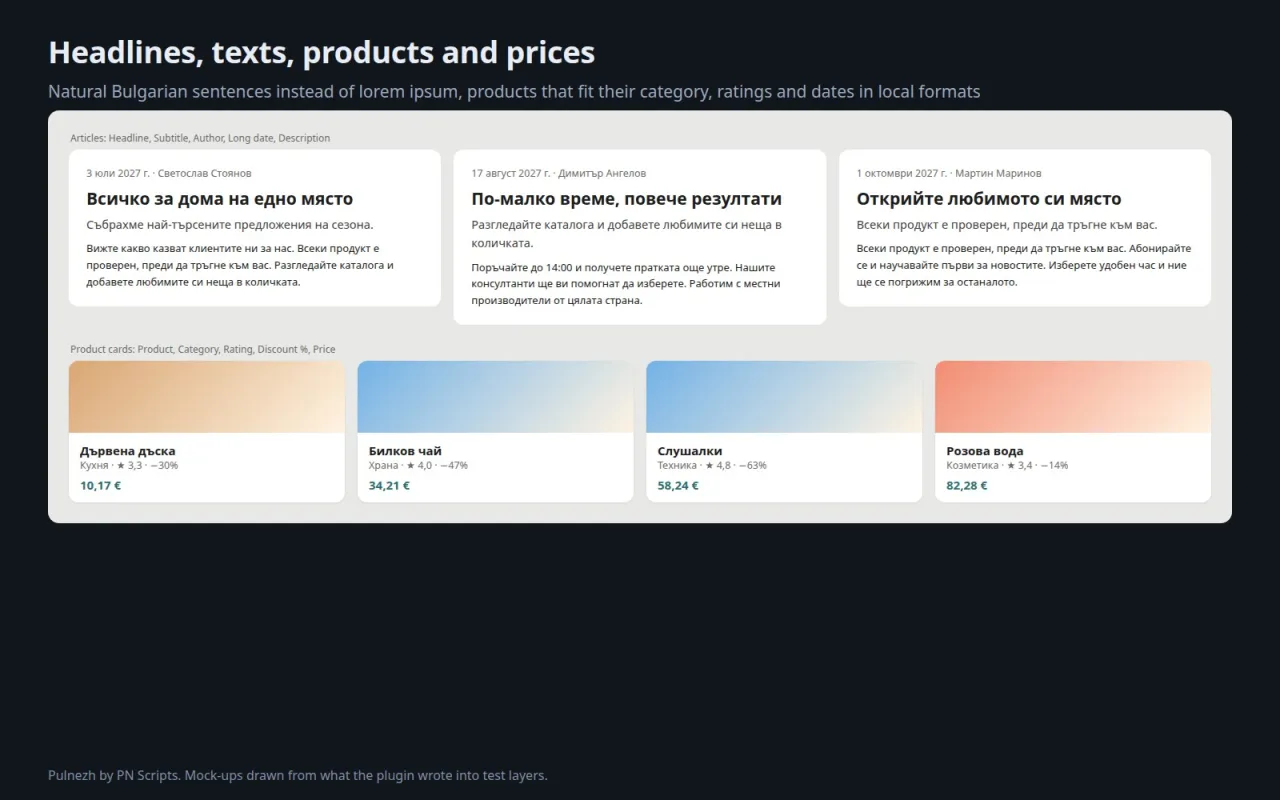Image resolution: width=1280 pixels, height=800 pixels.
Task: Click the 'Храна · ★ 4,0 · −47%' line
Action: (x=419, y=465)
